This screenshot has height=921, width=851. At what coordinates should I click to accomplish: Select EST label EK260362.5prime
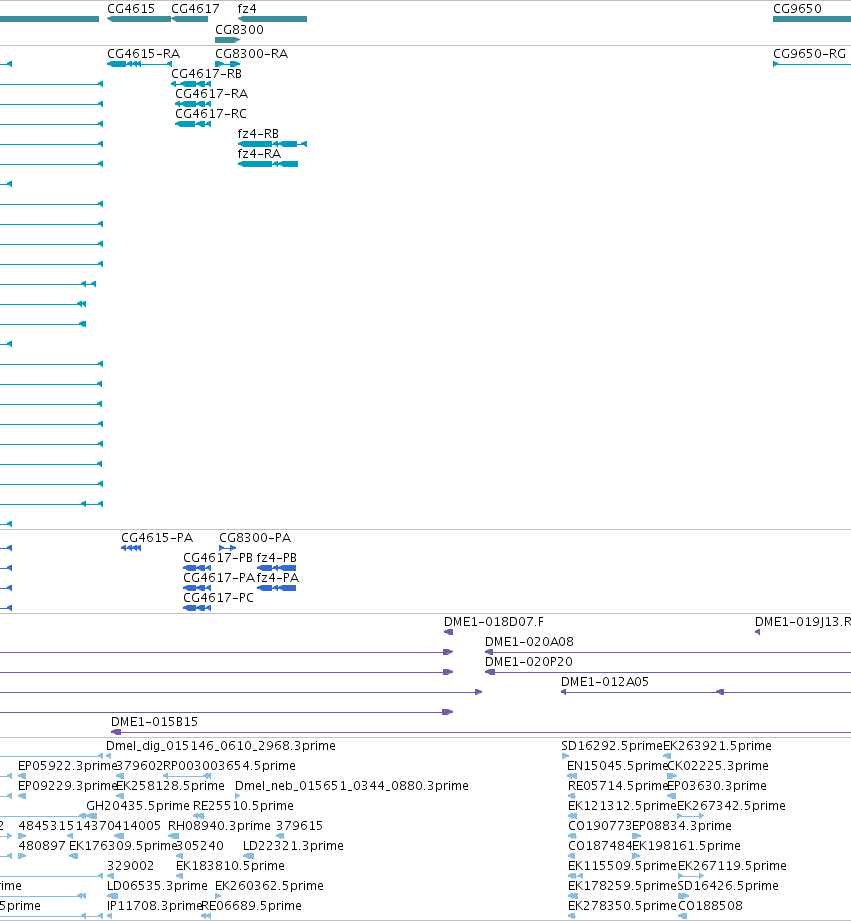click(x=269, y=886)
